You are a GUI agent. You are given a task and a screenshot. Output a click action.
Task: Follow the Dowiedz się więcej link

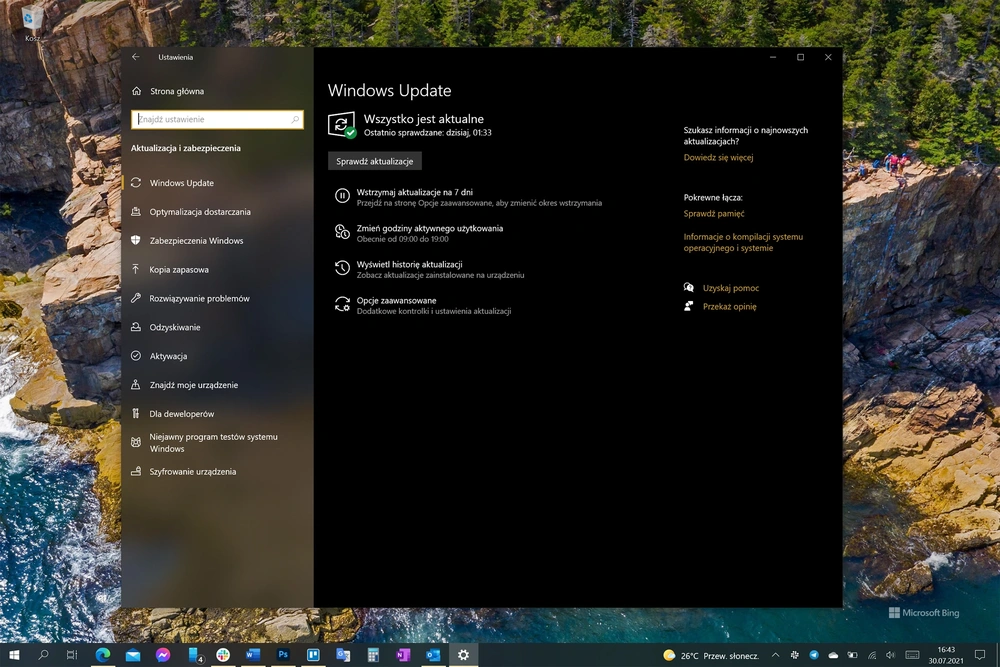click(718, 158)
